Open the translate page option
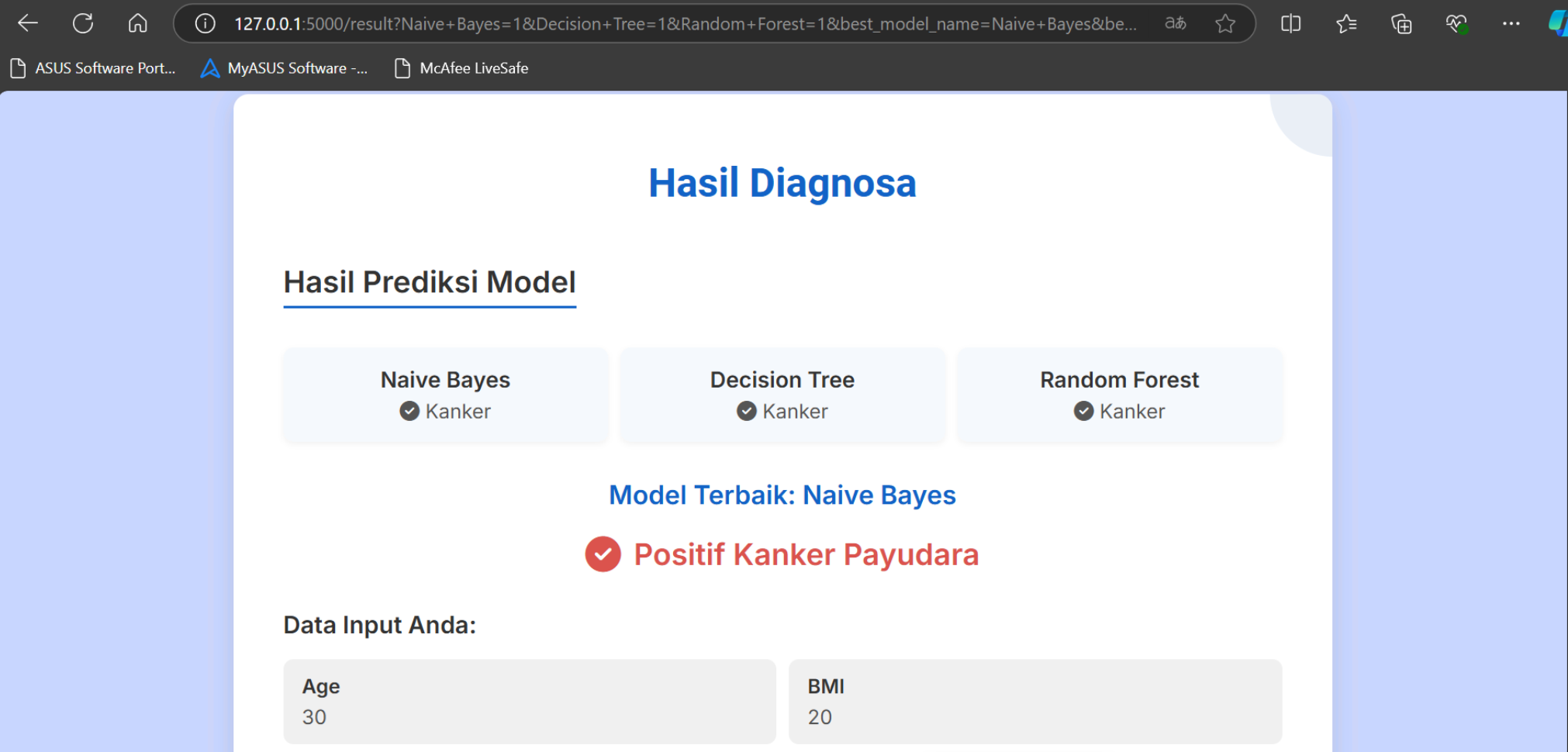Image resolution: width=1568 pixels, height=752 pixels. [1175, 23]
